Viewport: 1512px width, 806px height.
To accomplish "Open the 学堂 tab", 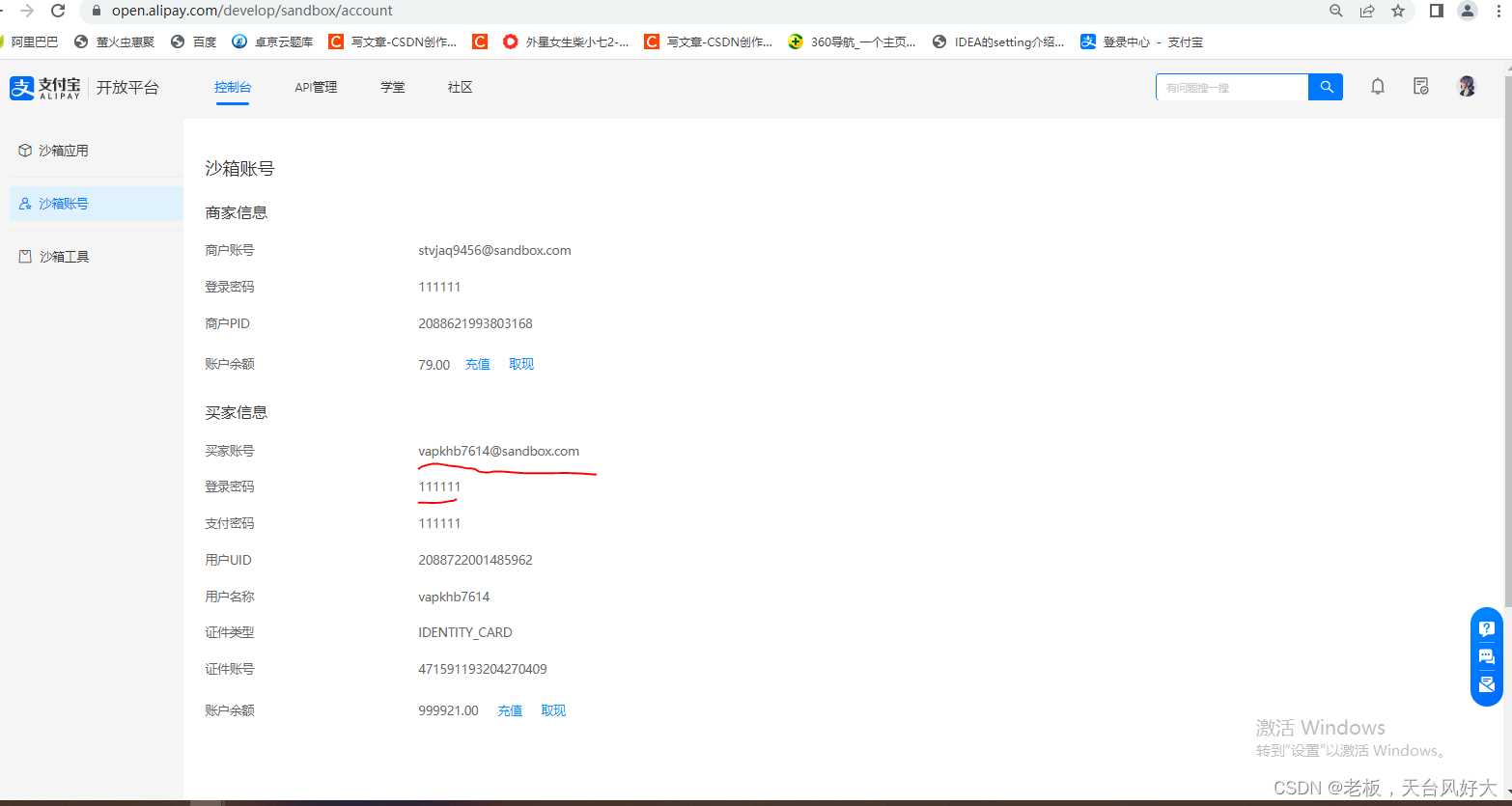I will [x=393, y=87].
